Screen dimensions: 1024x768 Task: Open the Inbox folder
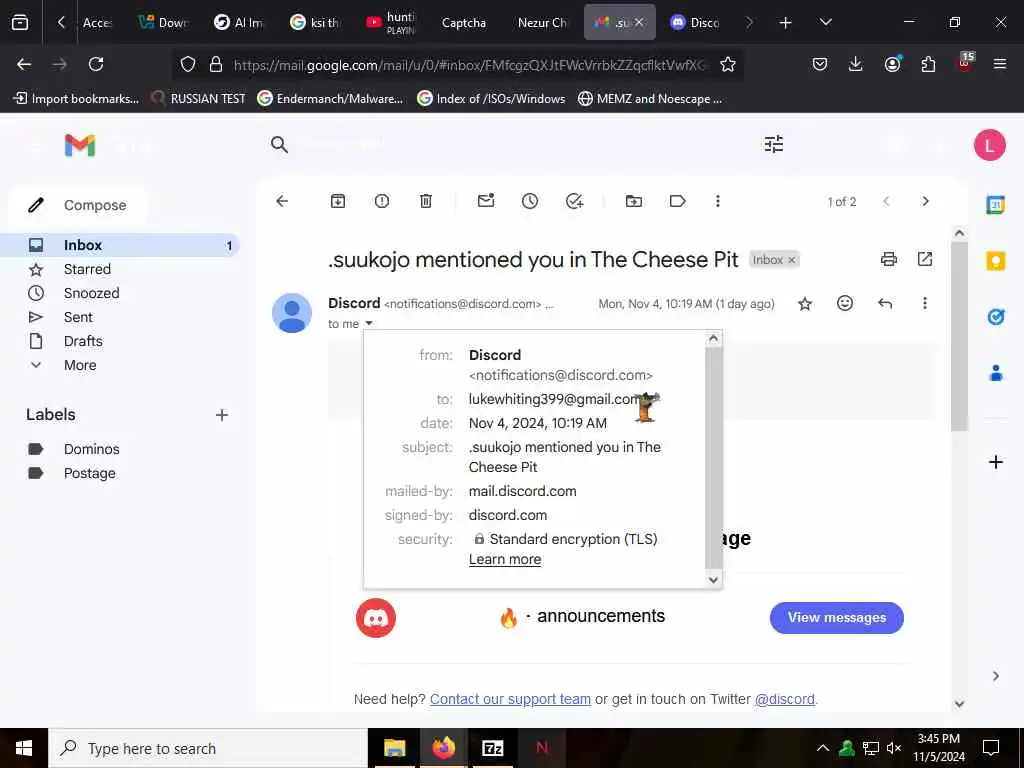click(120, 245)
